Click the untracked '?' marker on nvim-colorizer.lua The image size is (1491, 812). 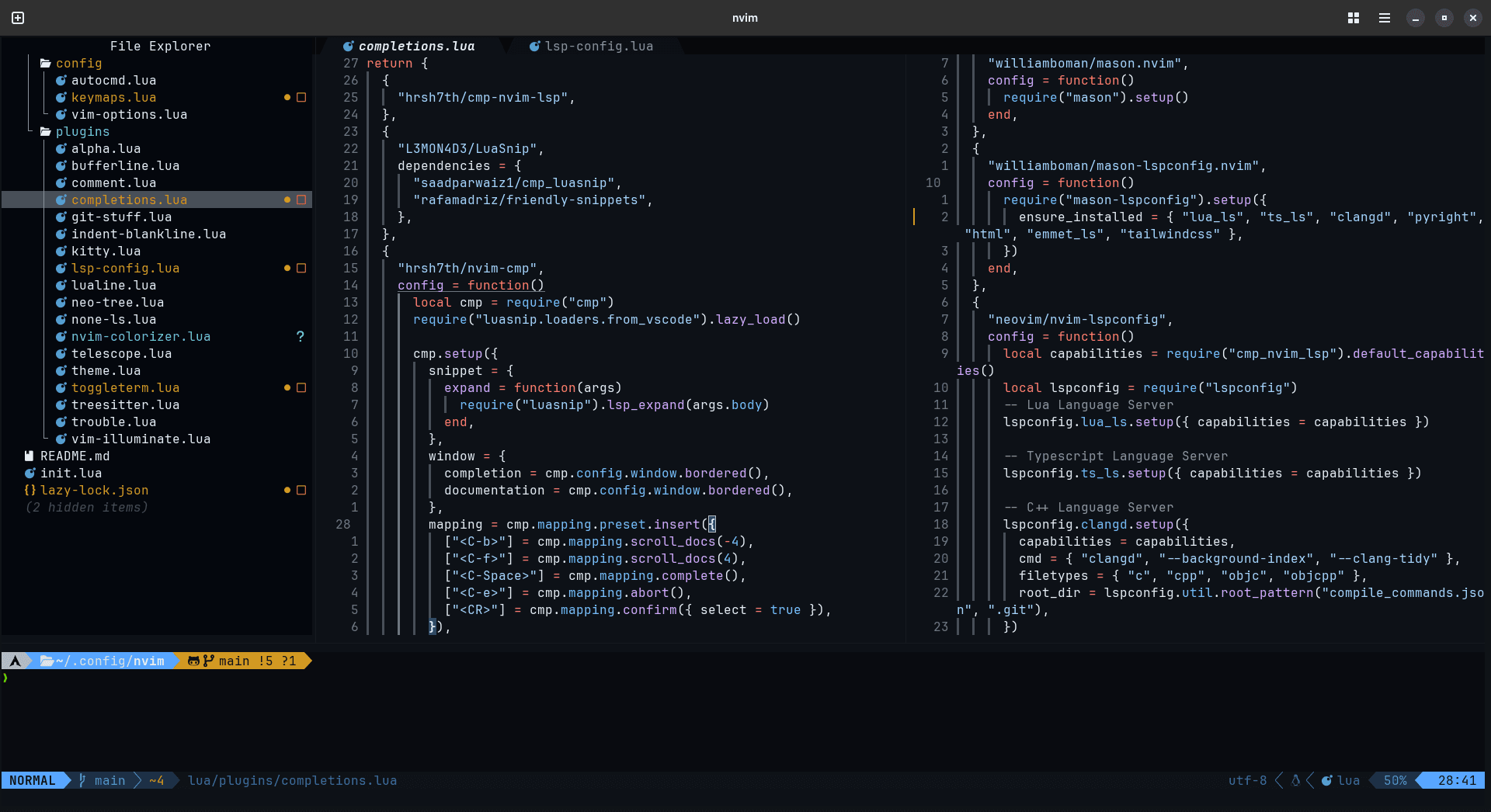(301, 336)
